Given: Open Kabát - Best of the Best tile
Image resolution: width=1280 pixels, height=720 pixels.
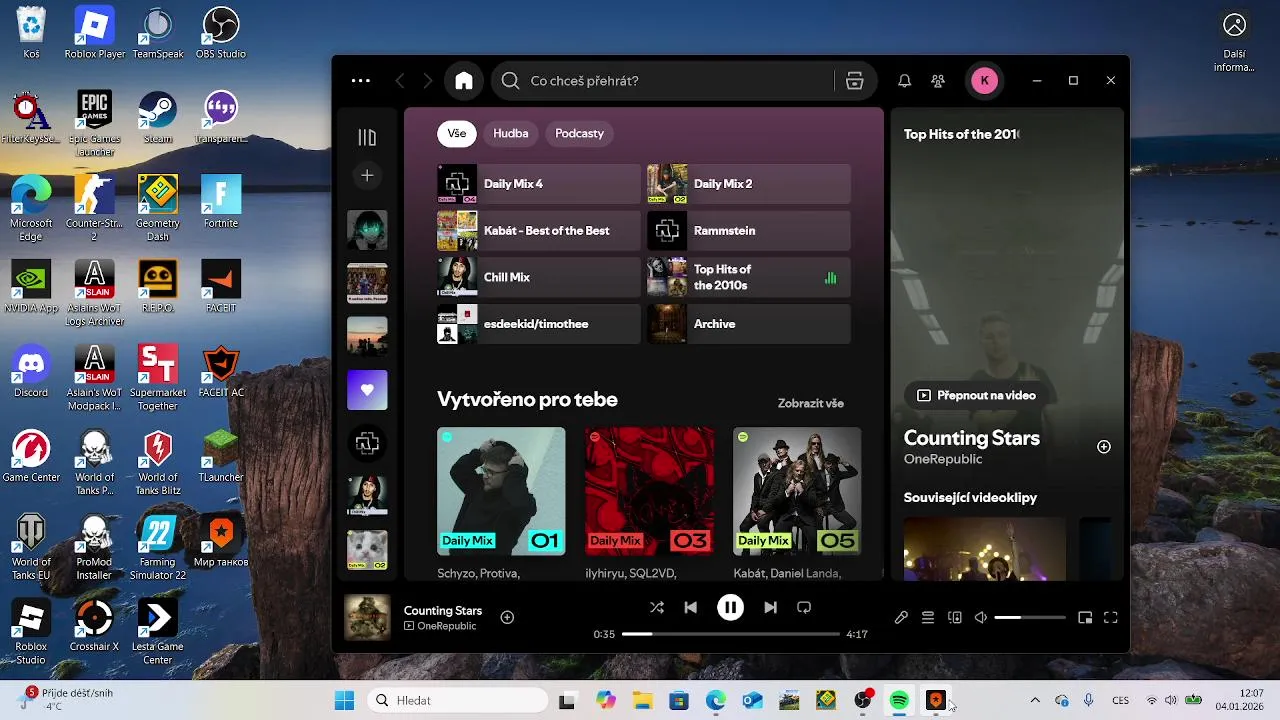Looking at the screenshot, I should [x=538, y=231].
